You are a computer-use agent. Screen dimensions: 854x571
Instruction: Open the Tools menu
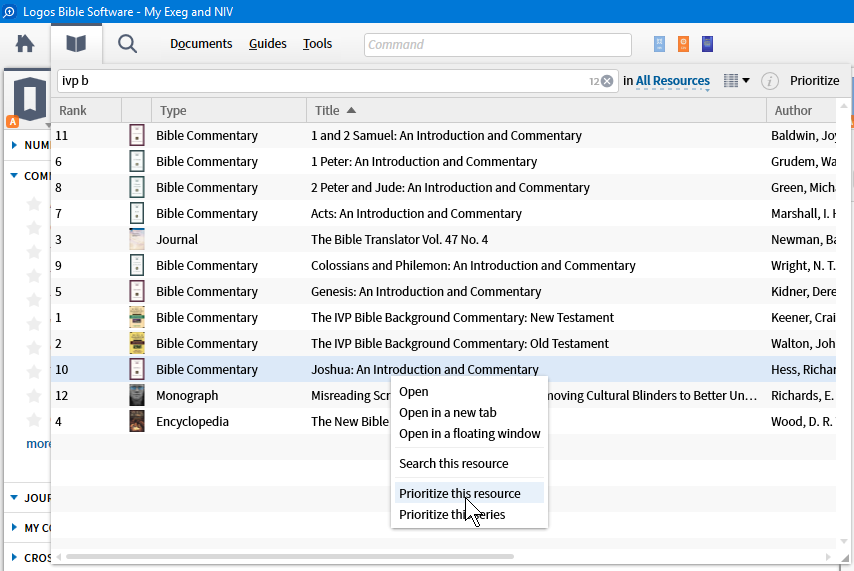coord(318,44)
